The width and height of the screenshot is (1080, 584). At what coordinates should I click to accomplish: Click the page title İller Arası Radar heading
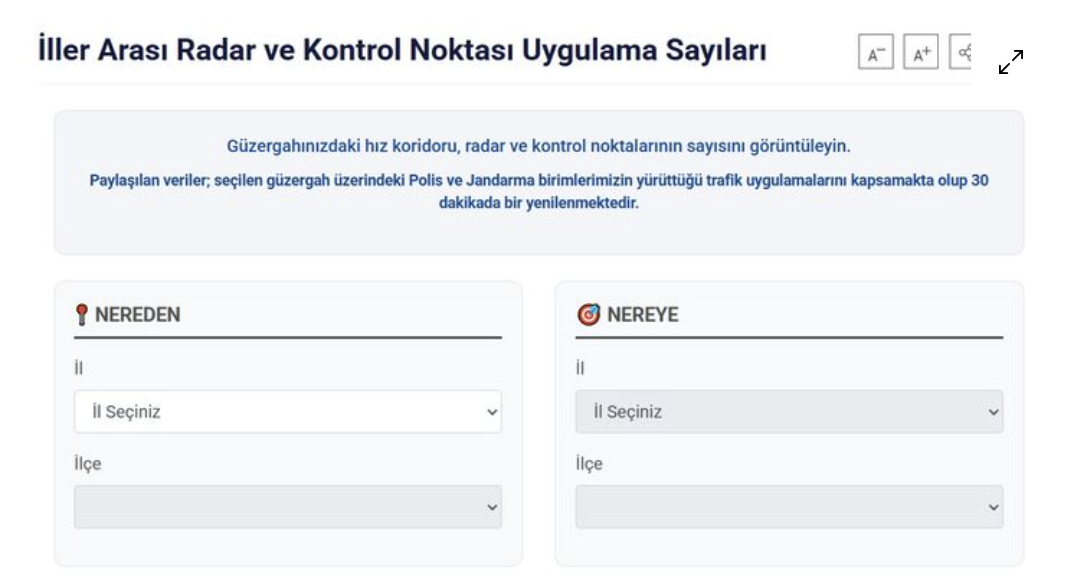tap(402, 50)
